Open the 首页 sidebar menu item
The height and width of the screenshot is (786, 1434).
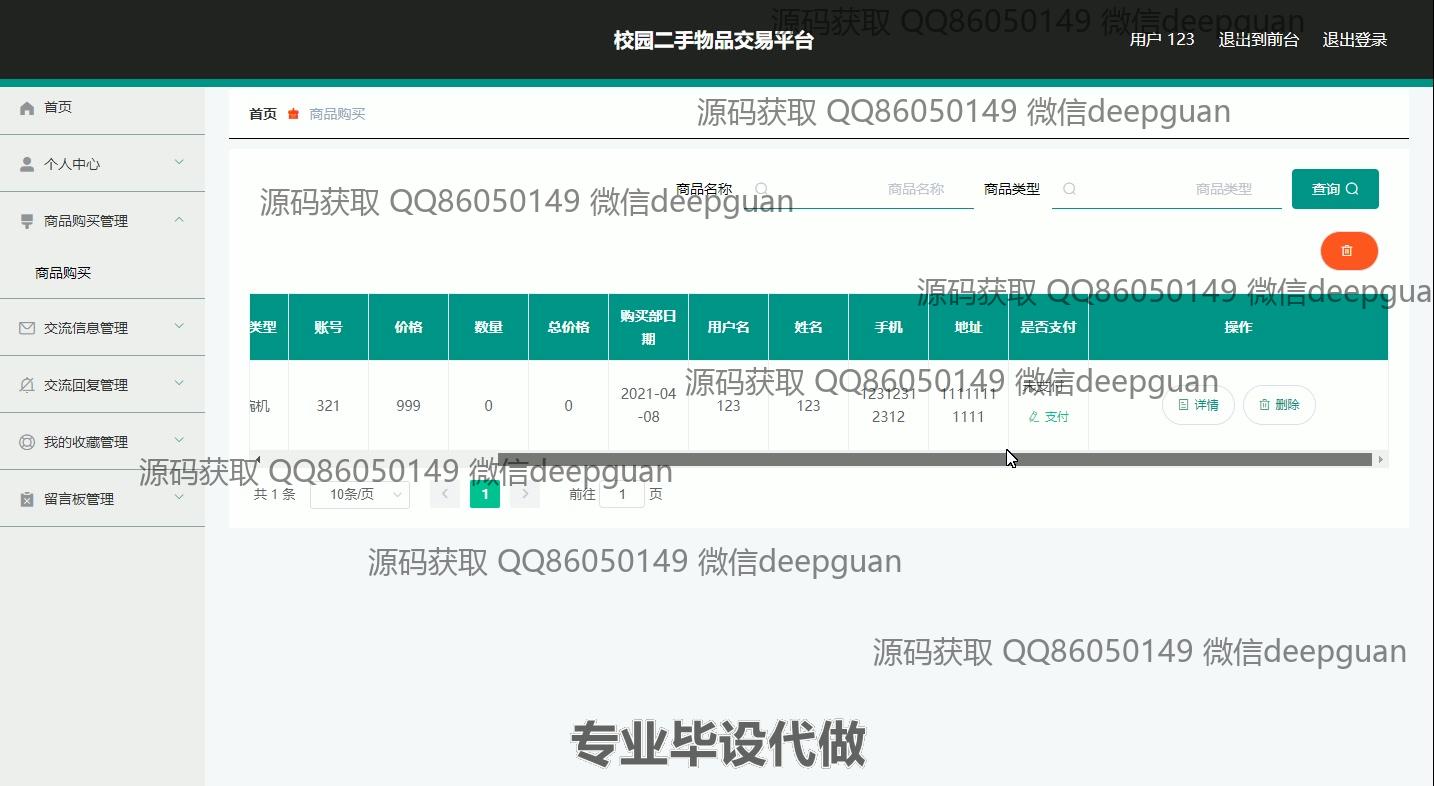pyautogui.click(x=58, y=108)
